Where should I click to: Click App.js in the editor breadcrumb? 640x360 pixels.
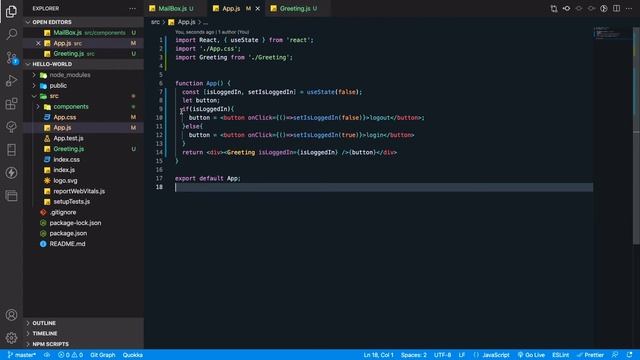point(186,22)
